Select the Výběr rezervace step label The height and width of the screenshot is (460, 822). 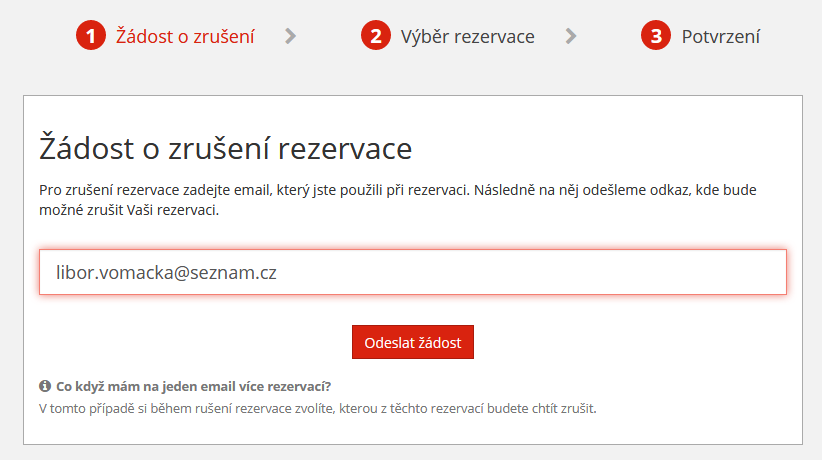click(x=468, y=36)
